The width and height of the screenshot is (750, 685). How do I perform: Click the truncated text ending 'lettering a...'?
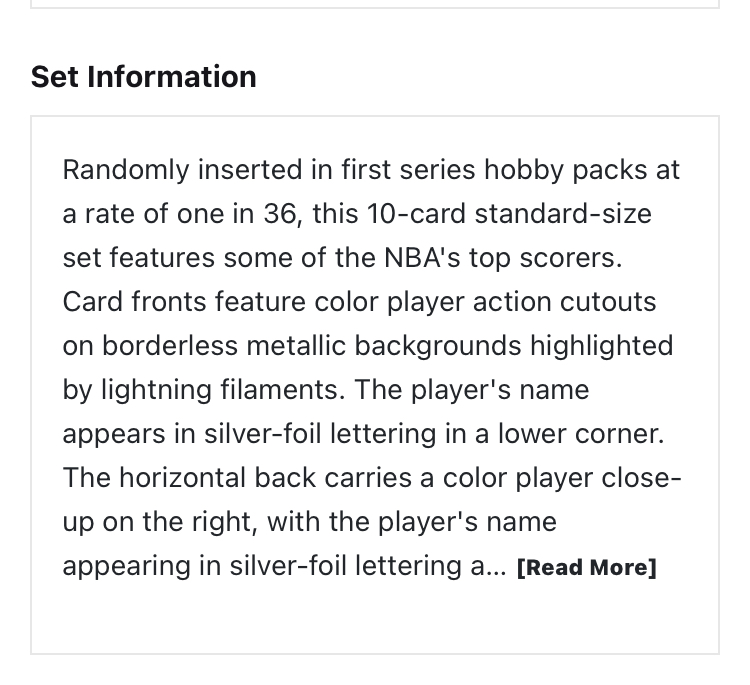coord(285,566)
